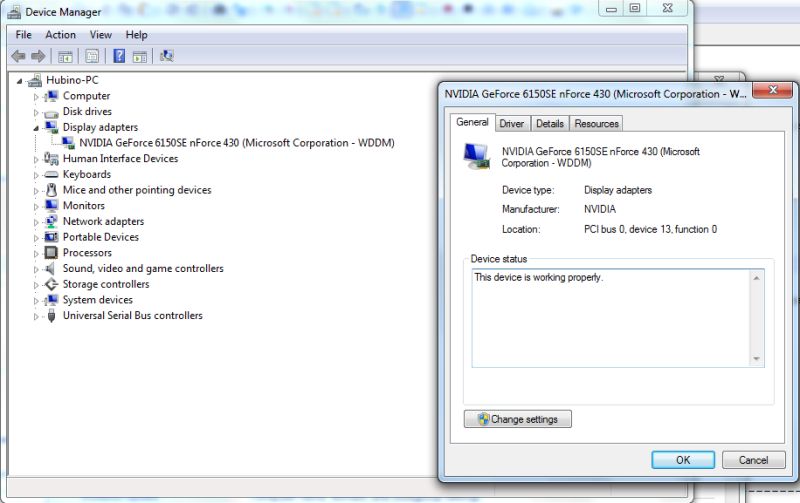Click Show/Hide Console Tree toolbar icon
Screen dimensions: 800x503
[65, 57]
